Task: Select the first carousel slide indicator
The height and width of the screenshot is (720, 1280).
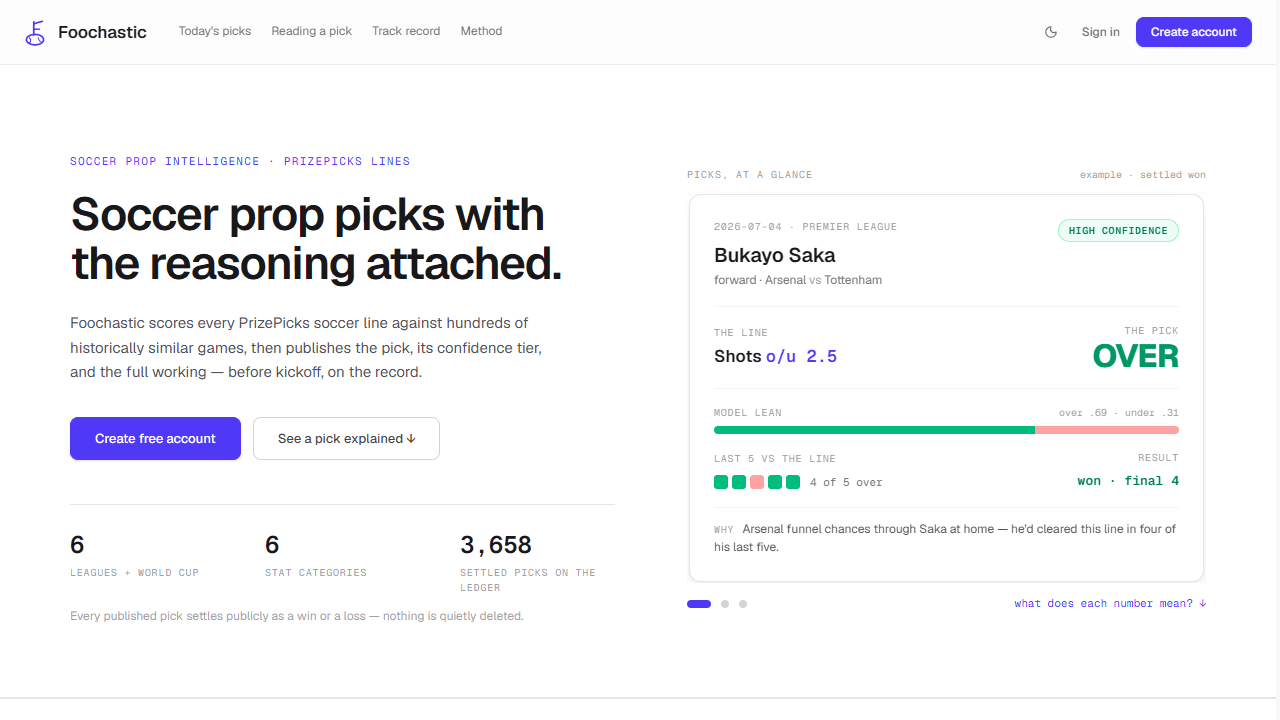Action: [x=699, y=604]
